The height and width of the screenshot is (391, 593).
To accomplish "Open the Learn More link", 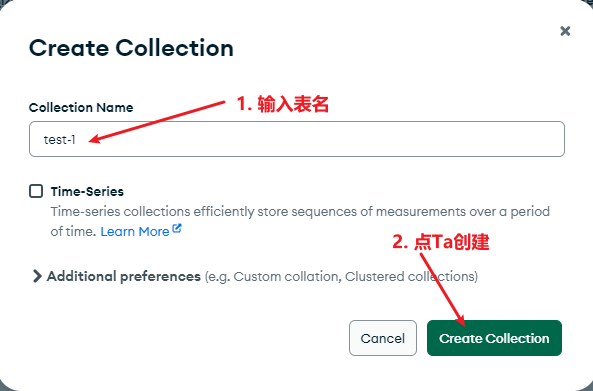I will tap(135, 231).
